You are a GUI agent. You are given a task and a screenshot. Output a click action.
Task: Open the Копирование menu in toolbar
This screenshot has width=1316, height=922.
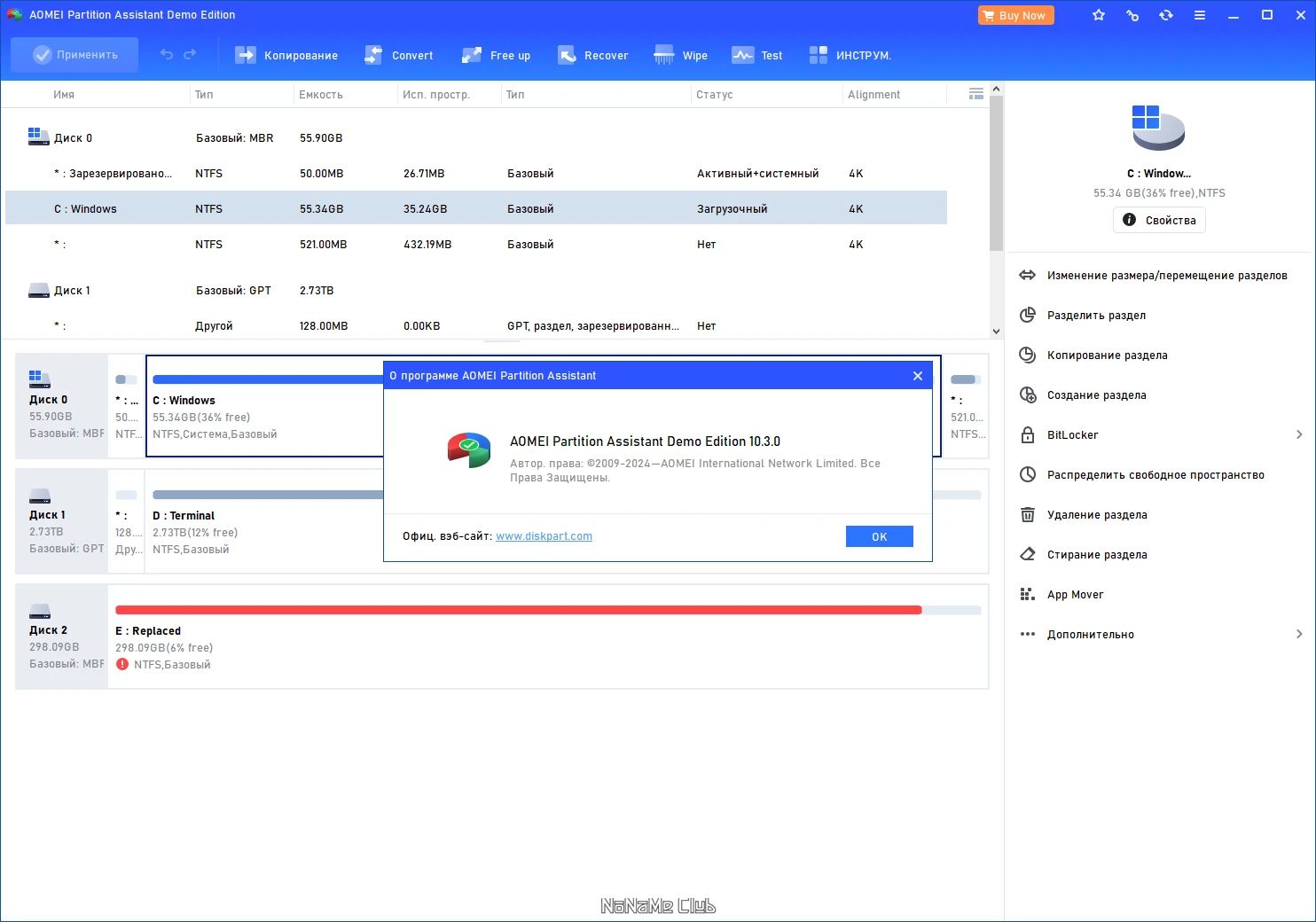click(286, 55)
